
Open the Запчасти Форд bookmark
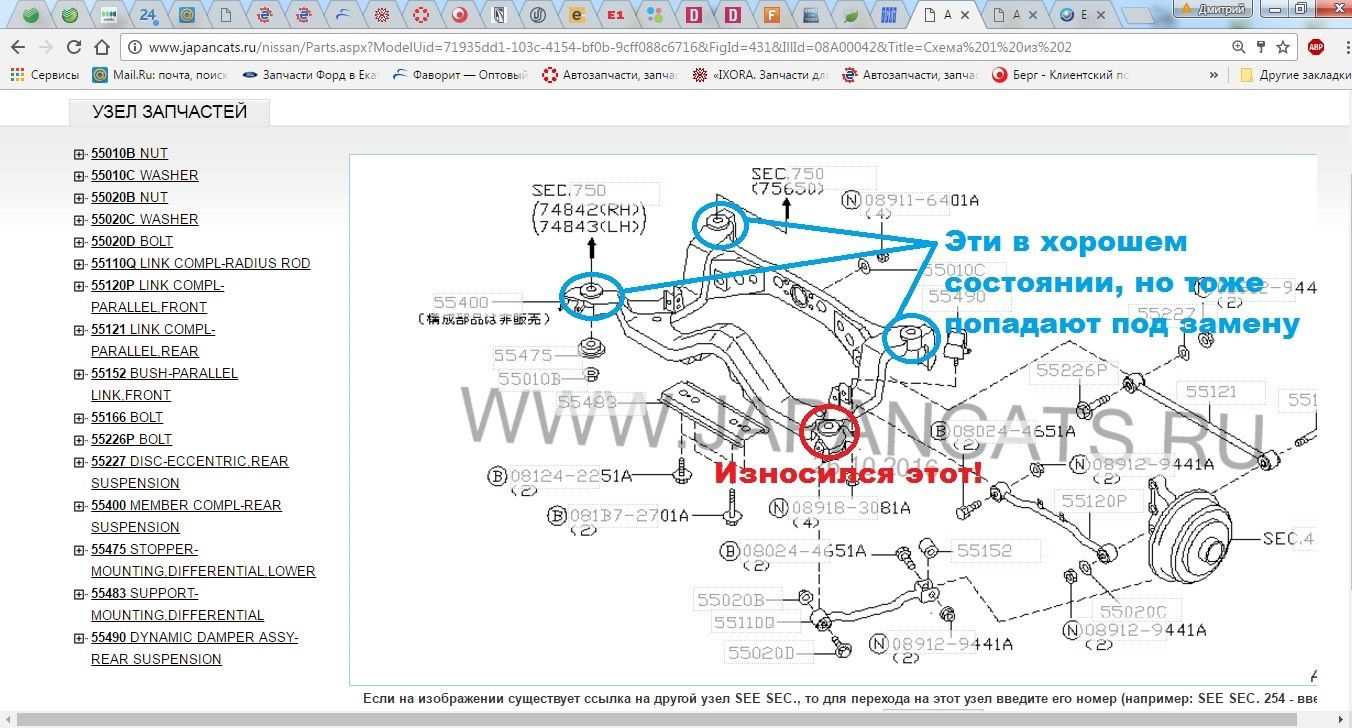point(310,75)
